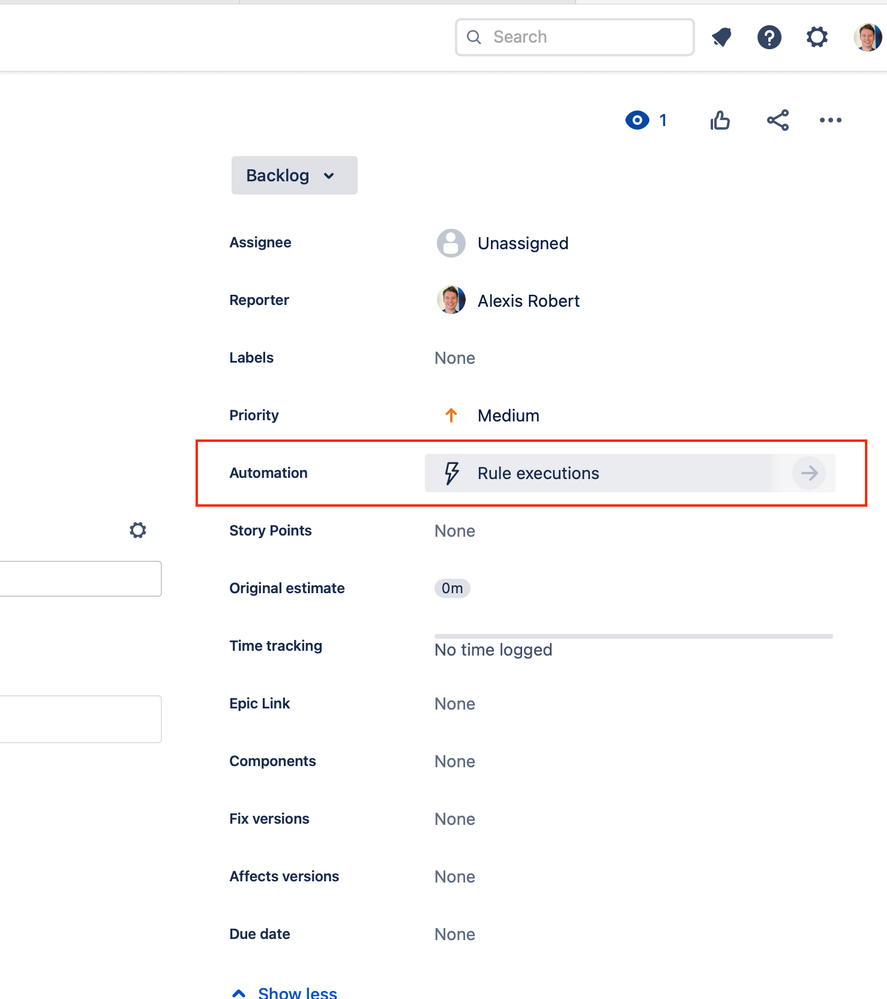The width and height of the screenshot is (887, 999).
Task: Open the Backlog status dropdown
Action: (x=294, y=175)
